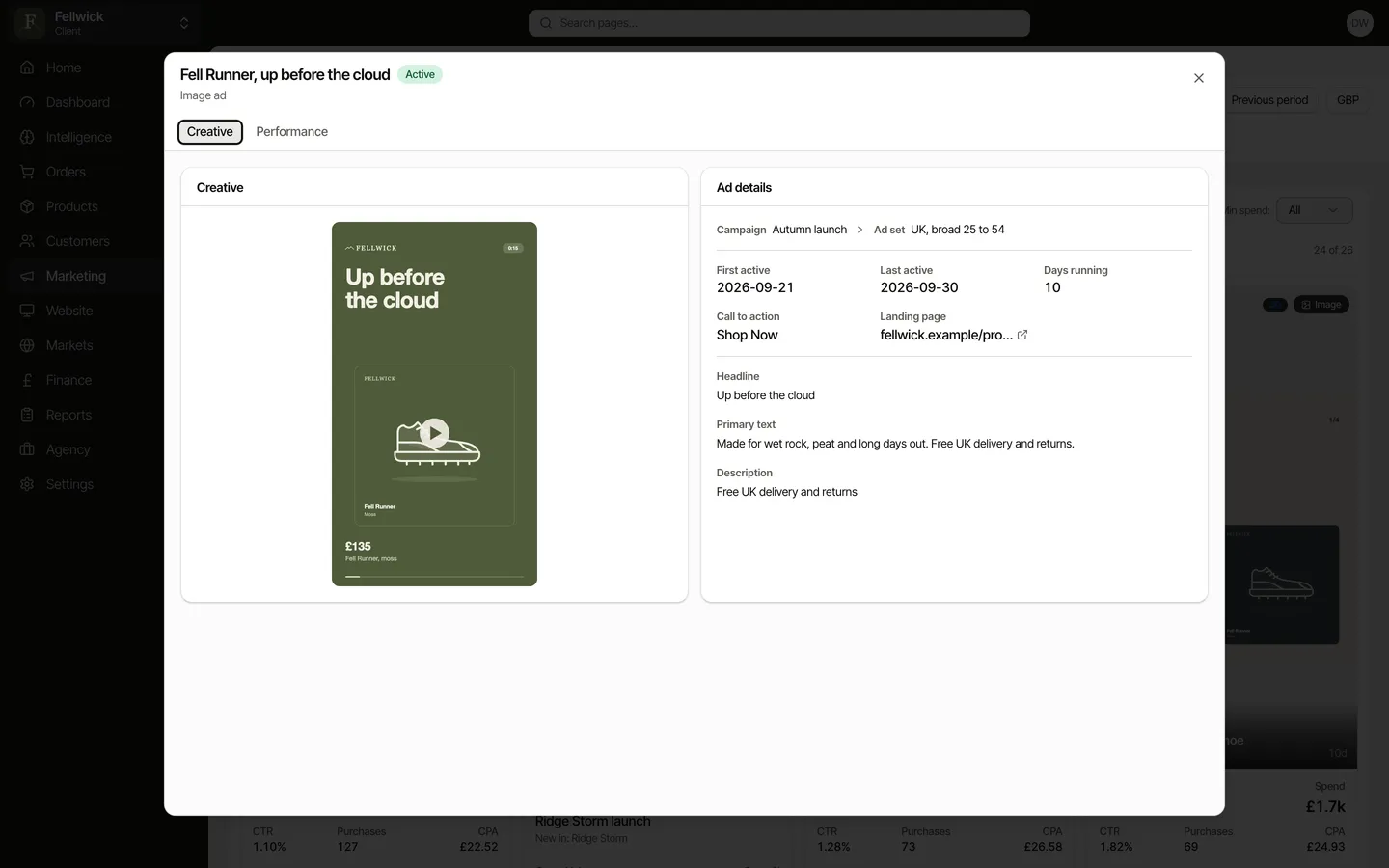Click the Last active date 2026-09-30
The height and width of the screenshot is (868, 1389).
coord(919,287)
